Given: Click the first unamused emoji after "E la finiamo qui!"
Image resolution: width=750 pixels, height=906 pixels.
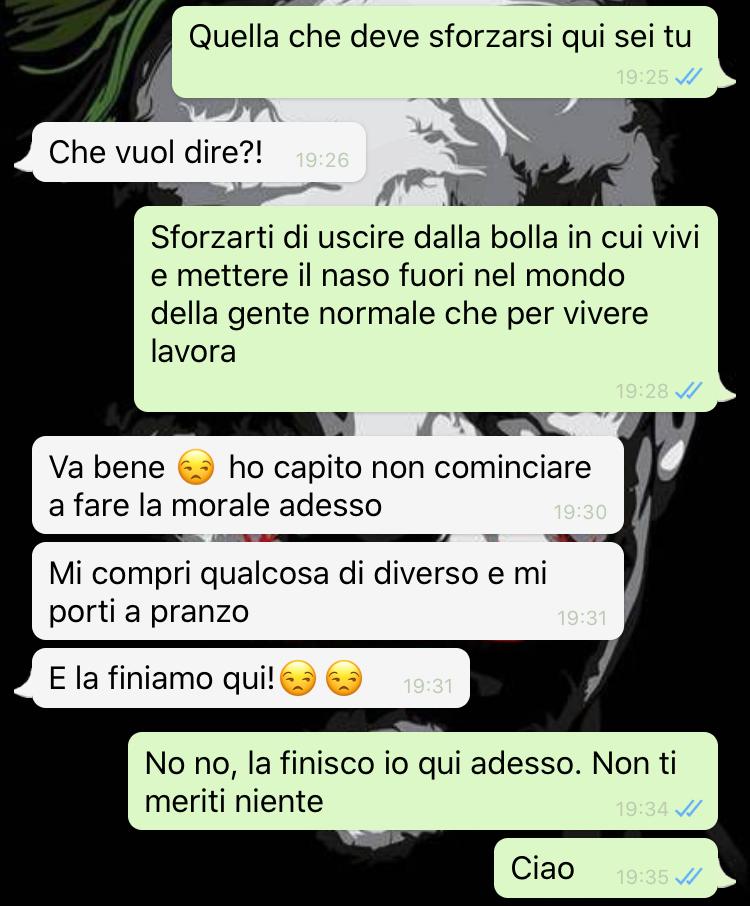Looking at the screenshot, I should click(x=298, y=678).
